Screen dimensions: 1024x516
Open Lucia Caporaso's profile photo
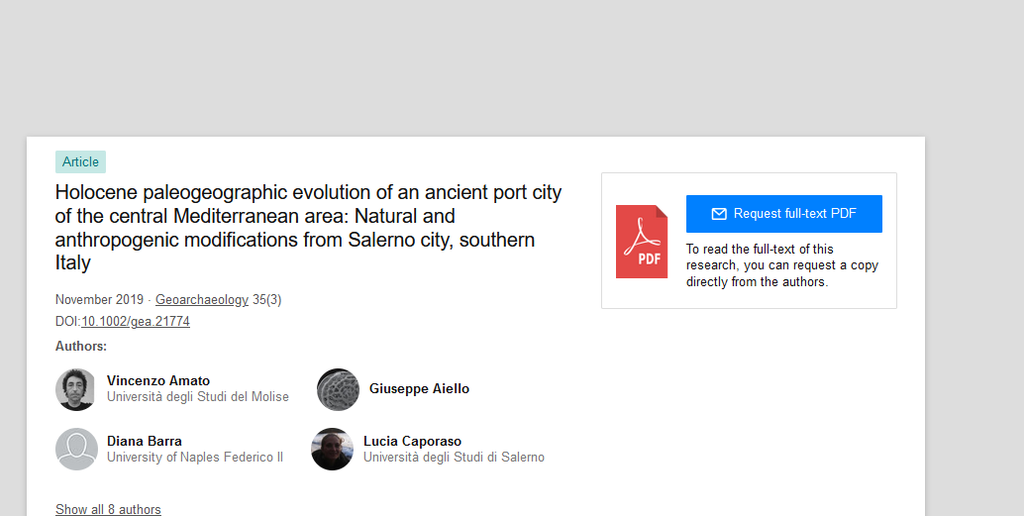pos(332,449)
